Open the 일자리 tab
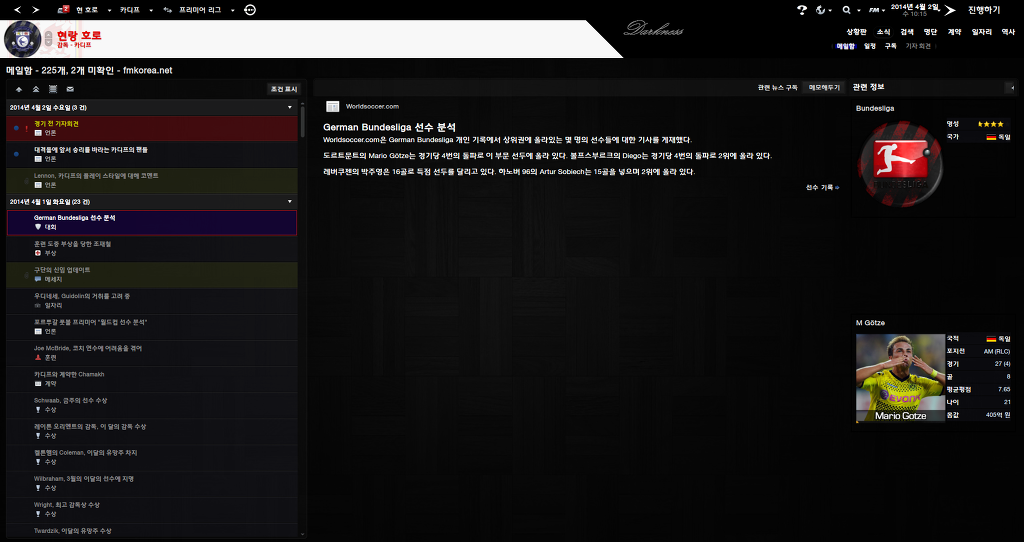 point(982,31)
